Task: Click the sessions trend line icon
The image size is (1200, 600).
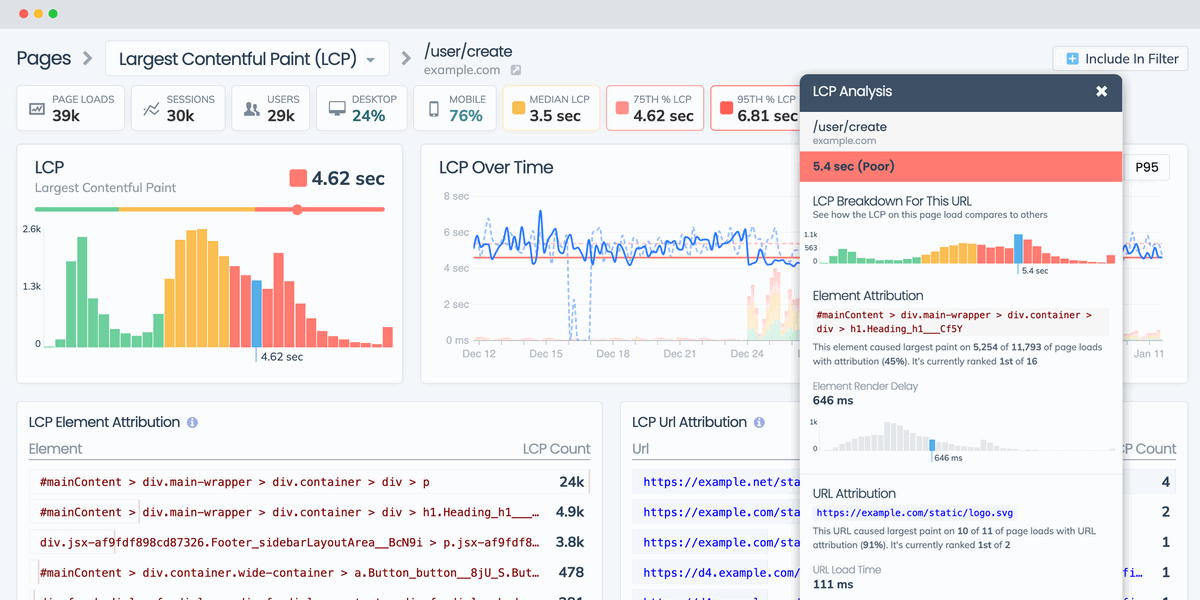Action: pos(151,109)
